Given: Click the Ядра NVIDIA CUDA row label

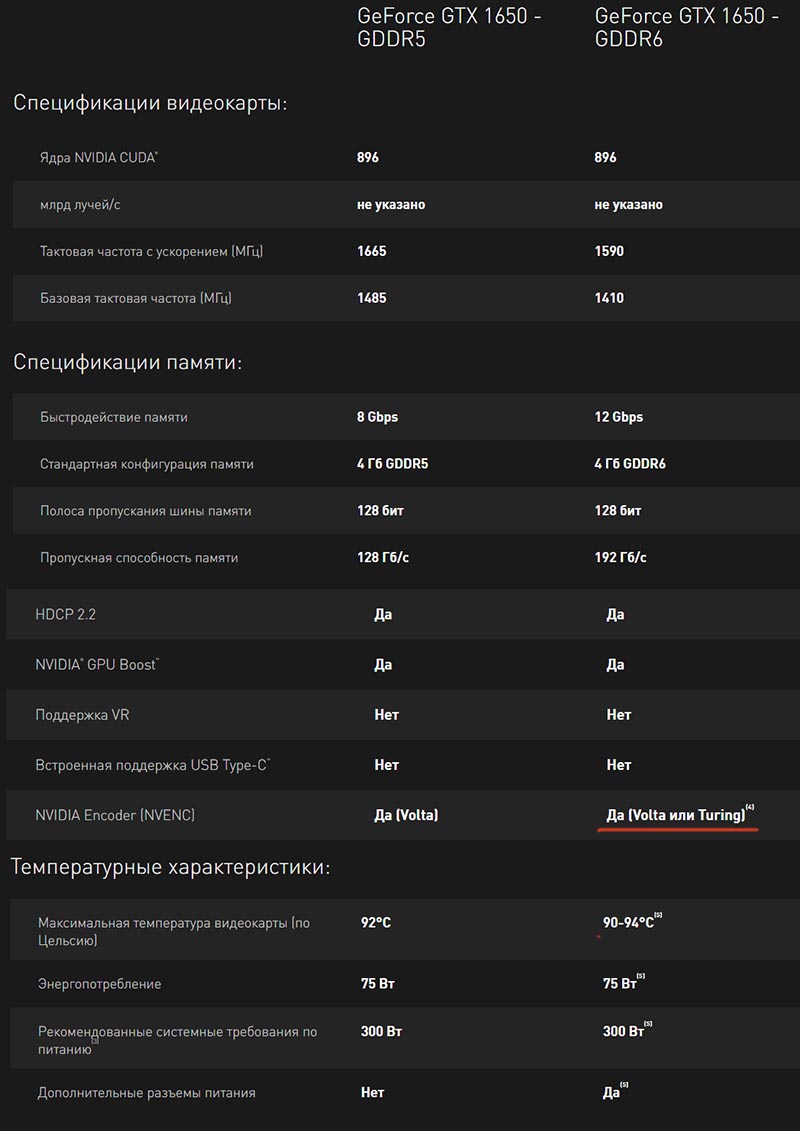Looking at the screenshot, I should (99, 157).
